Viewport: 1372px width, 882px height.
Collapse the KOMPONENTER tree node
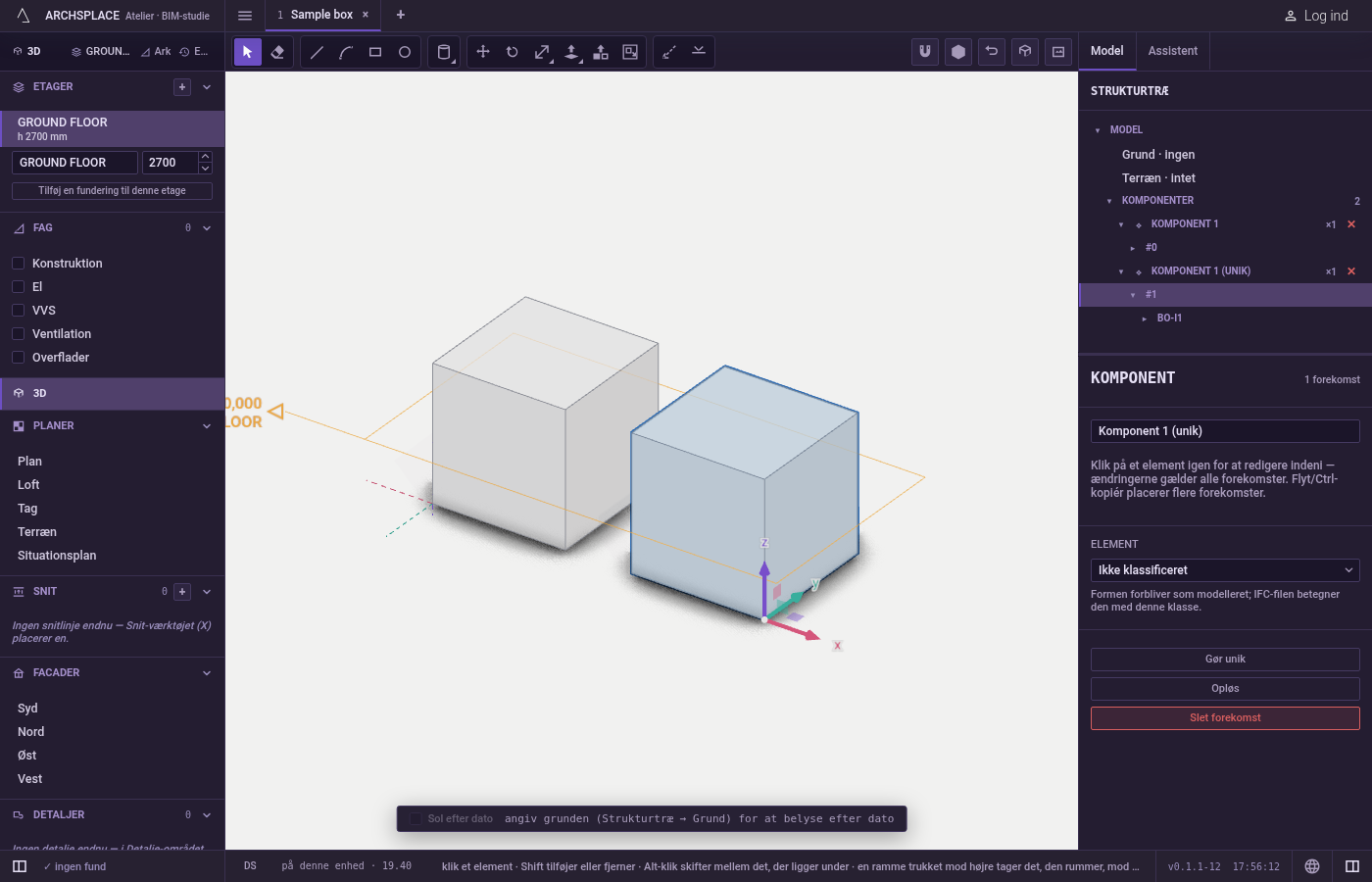click(1109, 201)
